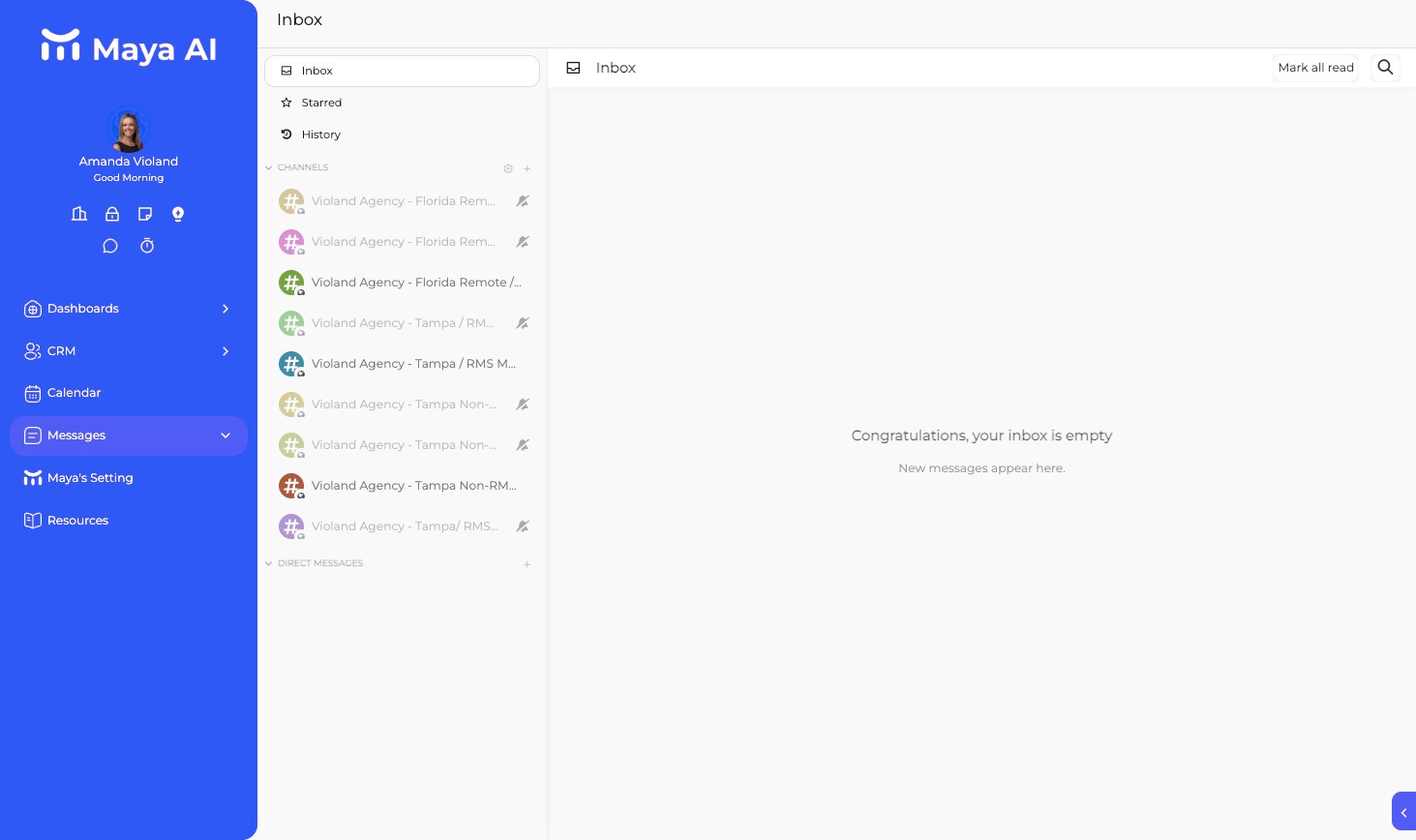This screenshot has height=840, width=1416.
Task: Click the inbox tray icon beside the Inbox header title
Action: tap(573, 68)
